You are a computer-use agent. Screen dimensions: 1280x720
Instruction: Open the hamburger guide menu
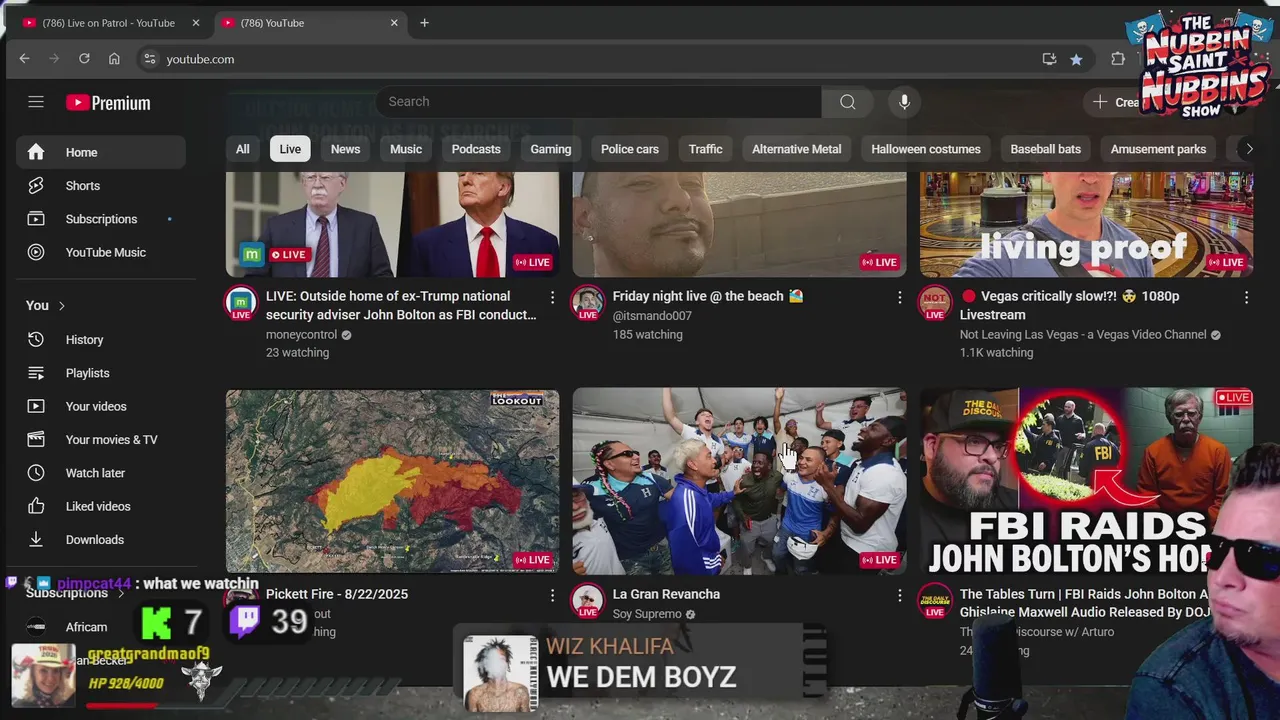coord(36,102)
